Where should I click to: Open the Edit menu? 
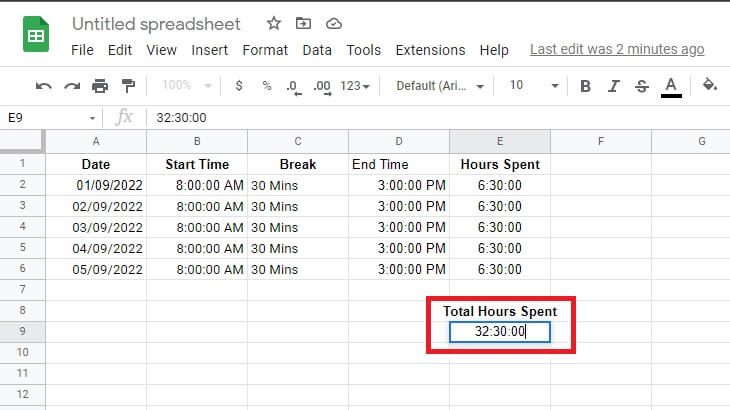[120, 50]
